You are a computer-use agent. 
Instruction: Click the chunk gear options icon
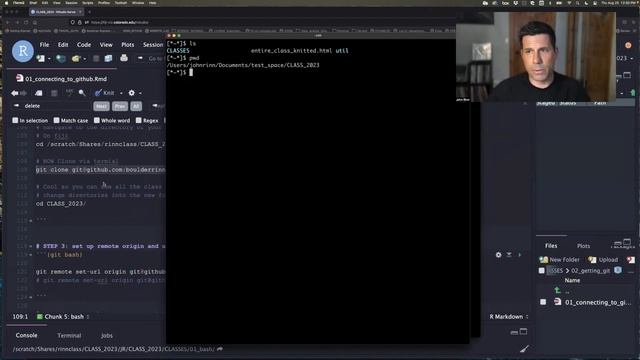coord(498,255)
